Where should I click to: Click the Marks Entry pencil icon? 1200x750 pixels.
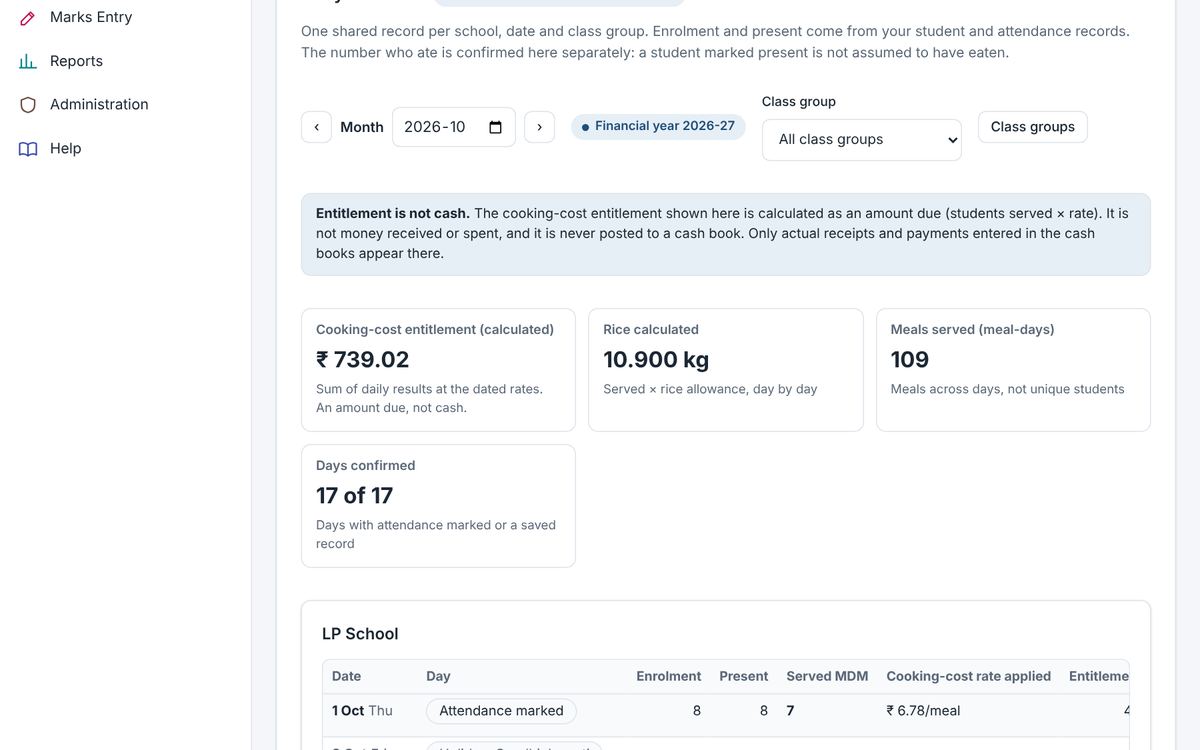[x=28, y=18]
